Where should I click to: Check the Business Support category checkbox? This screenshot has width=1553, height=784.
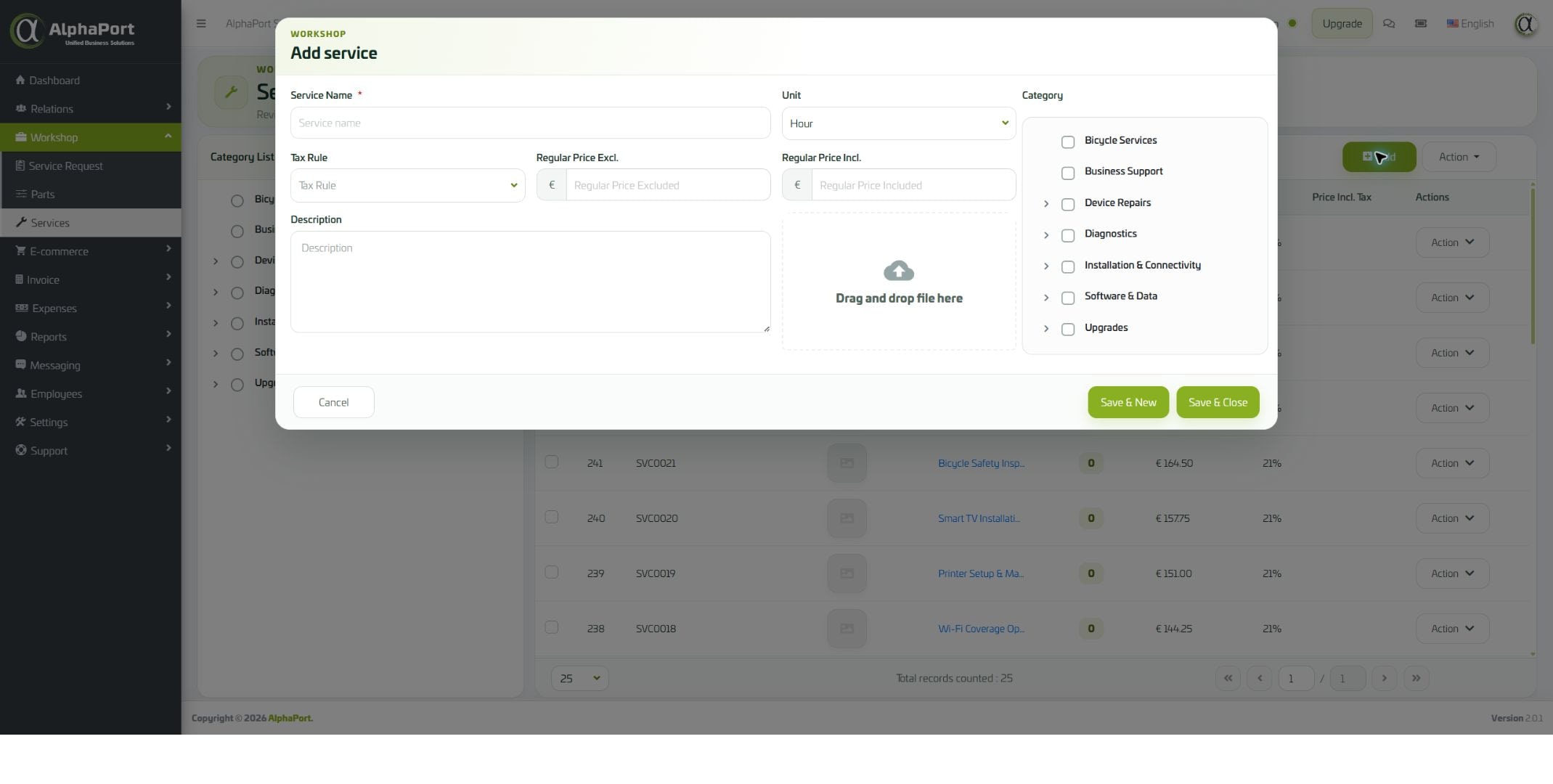(1068, 173)
